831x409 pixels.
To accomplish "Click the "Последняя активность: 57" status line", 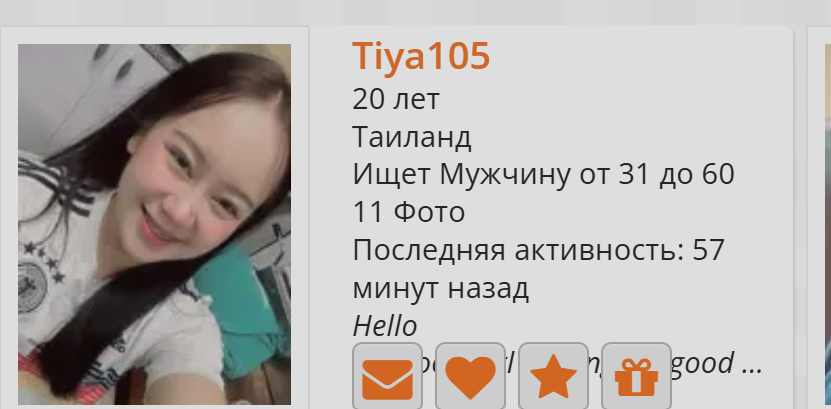I will [x=538, y=250].
